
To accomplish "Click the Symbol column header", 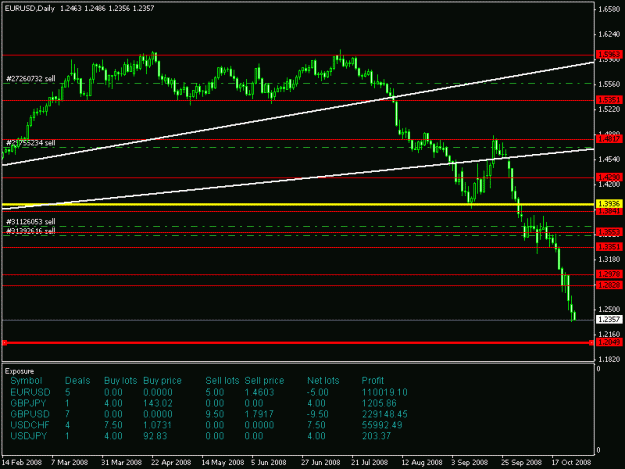I will pos(26,381).
